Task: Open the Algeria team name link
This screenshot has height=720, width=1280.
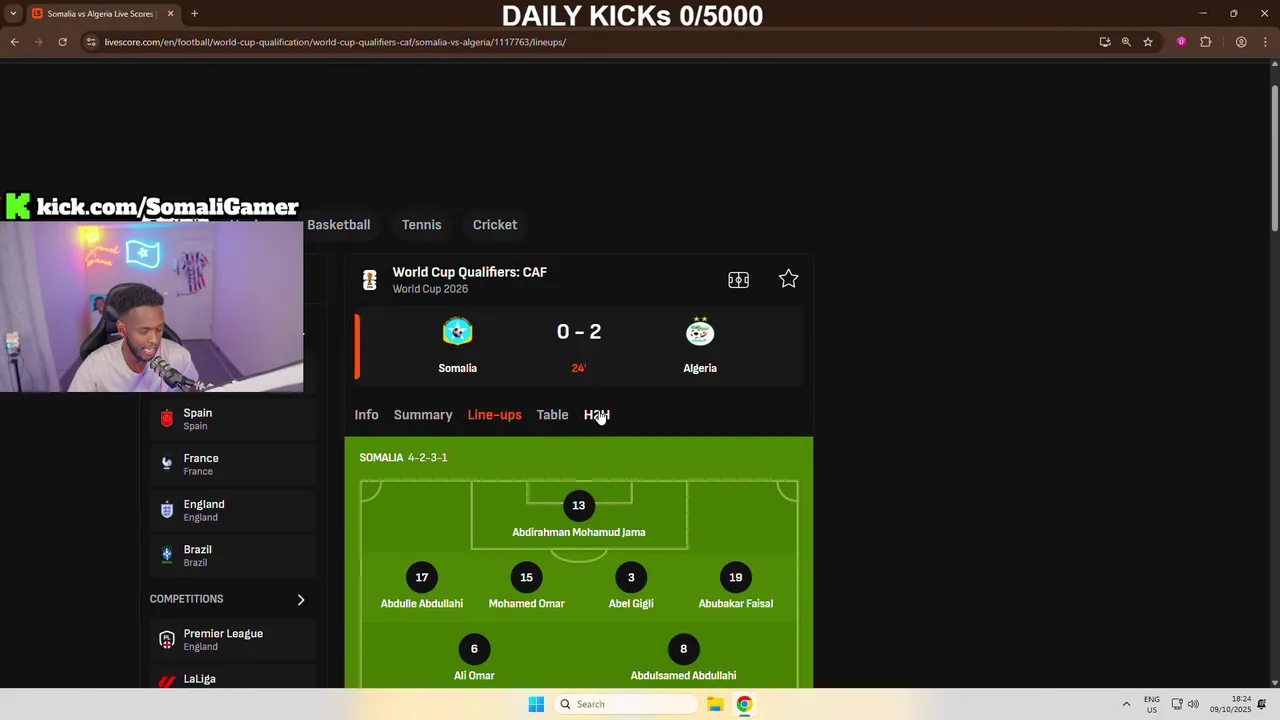Action: point(700,368)
